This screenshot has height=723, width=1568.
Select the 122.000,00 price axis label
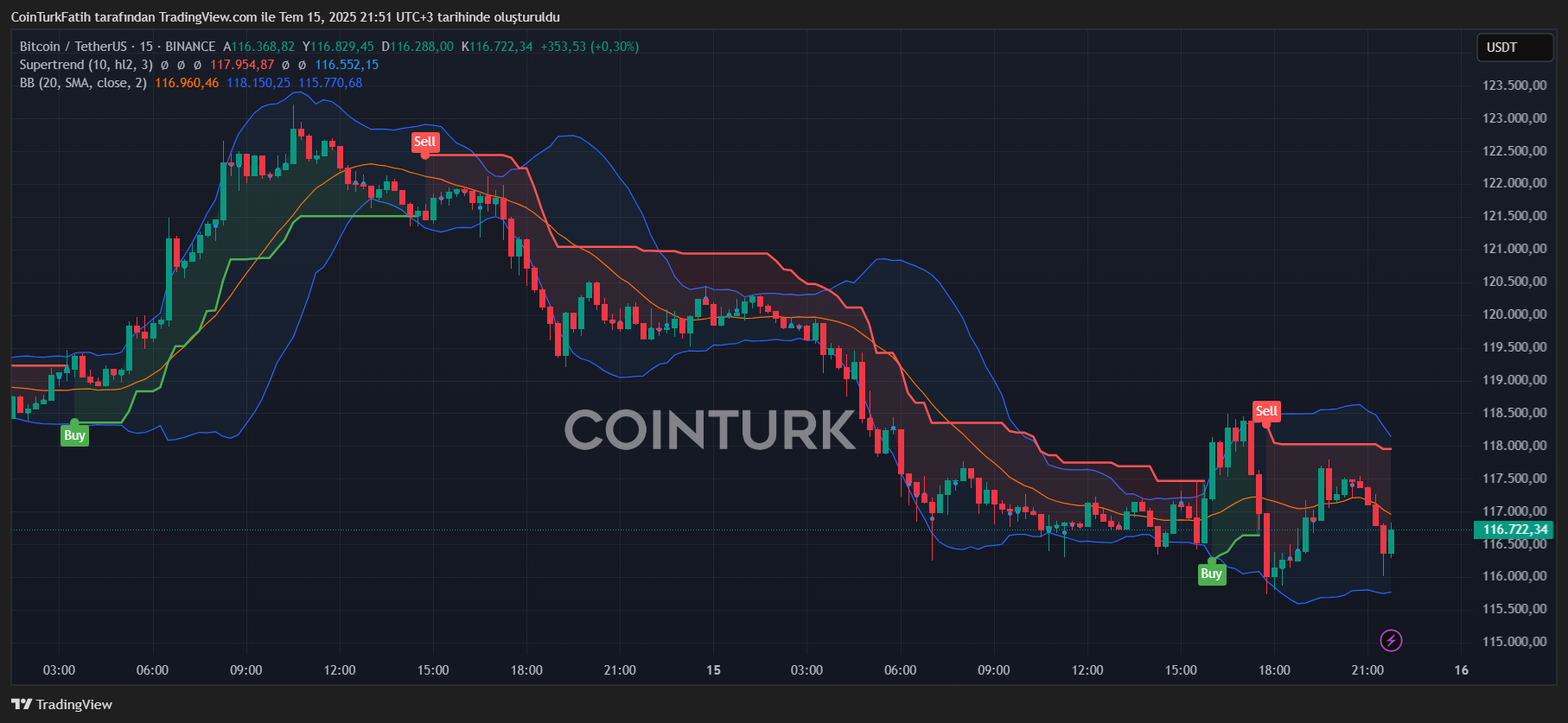click(x=1514, y=183)
